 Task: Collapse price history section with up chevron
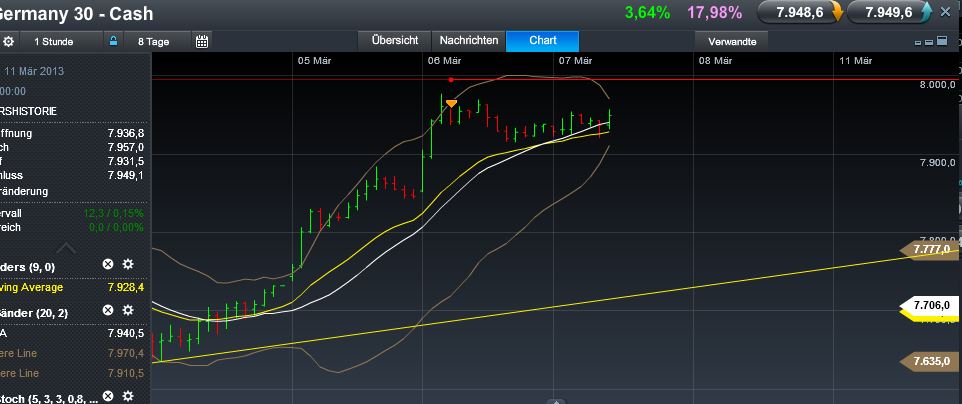pyautogui.click(x=66, y=249)
